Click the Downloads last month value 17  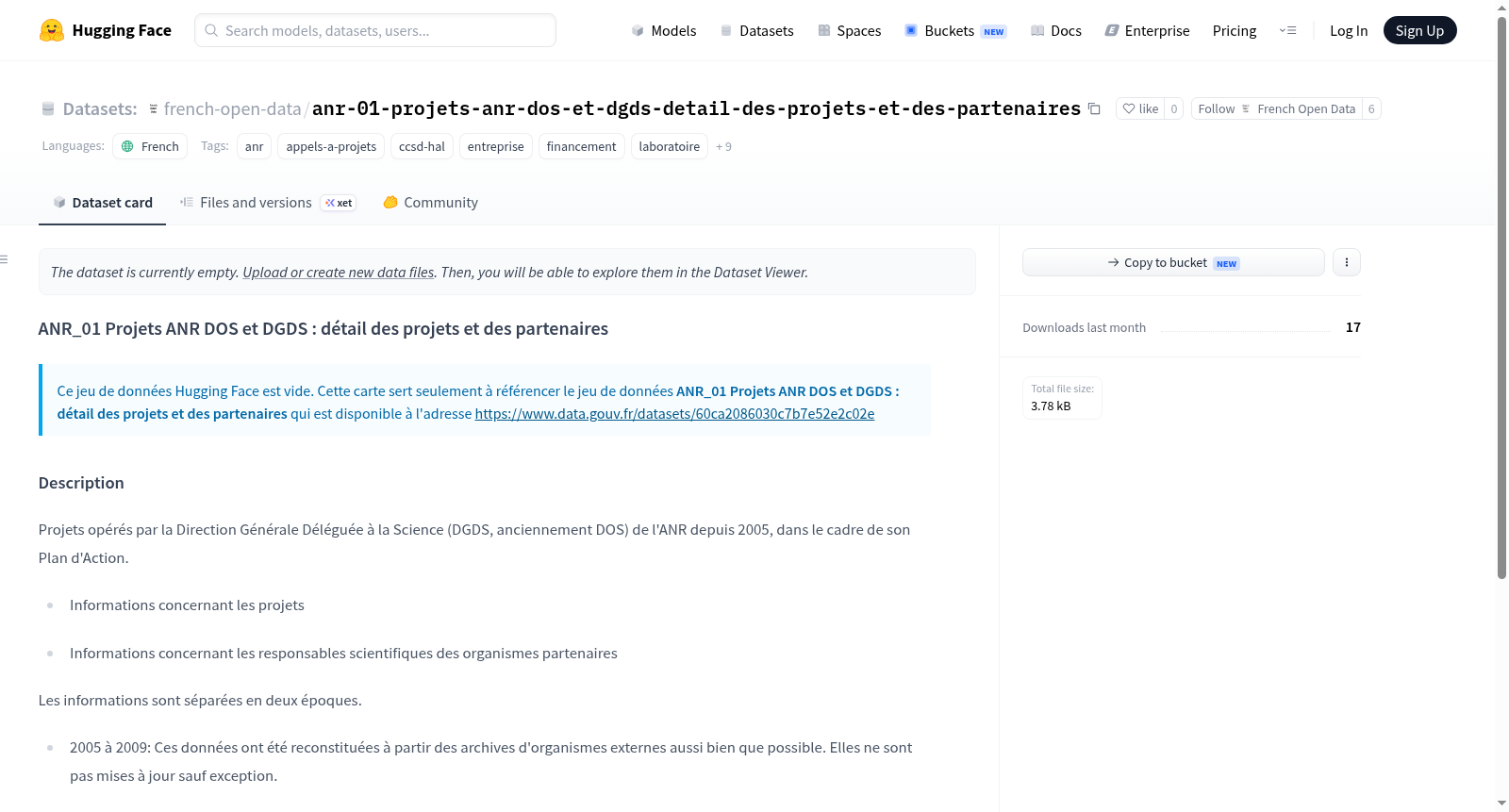pos(1353,327)
